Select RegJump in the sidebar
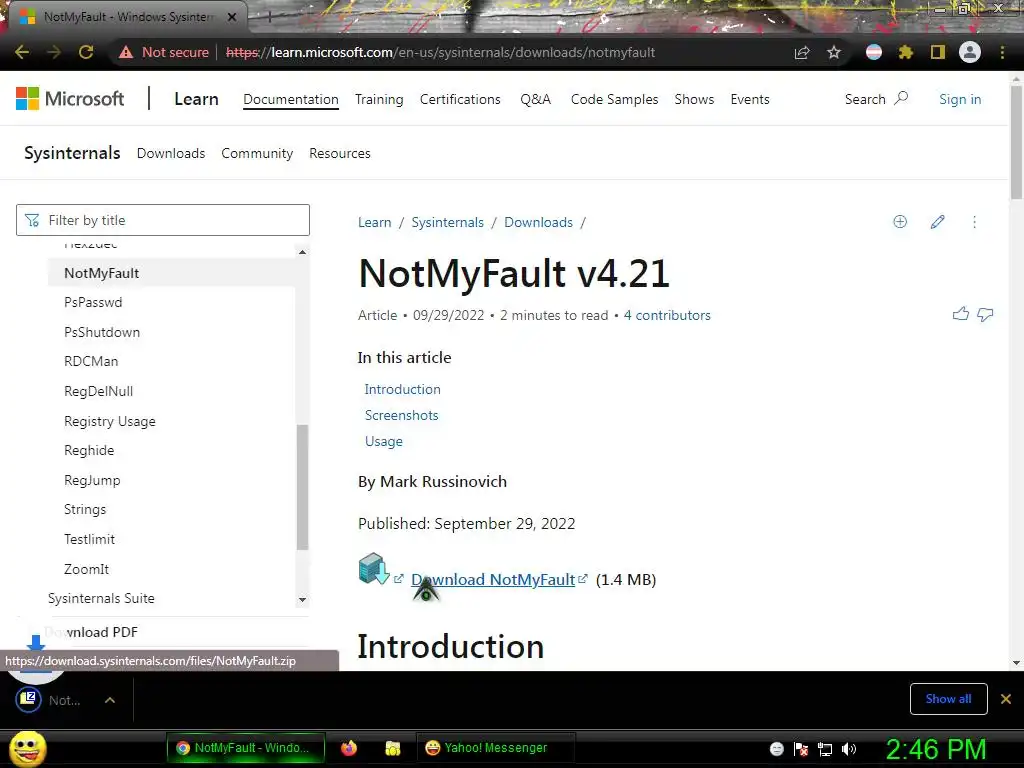The image size is (1024, 768). 92,480
